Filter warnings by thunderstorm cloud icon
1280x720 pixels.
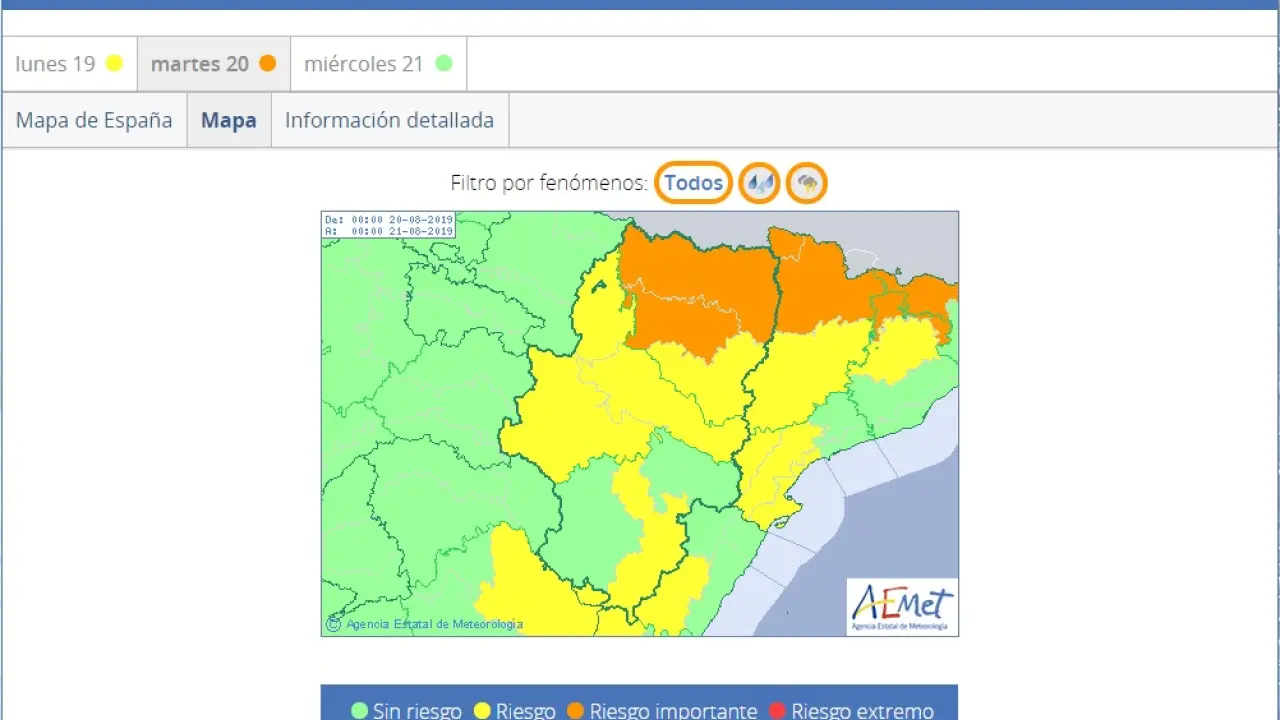tap(806, 183)
